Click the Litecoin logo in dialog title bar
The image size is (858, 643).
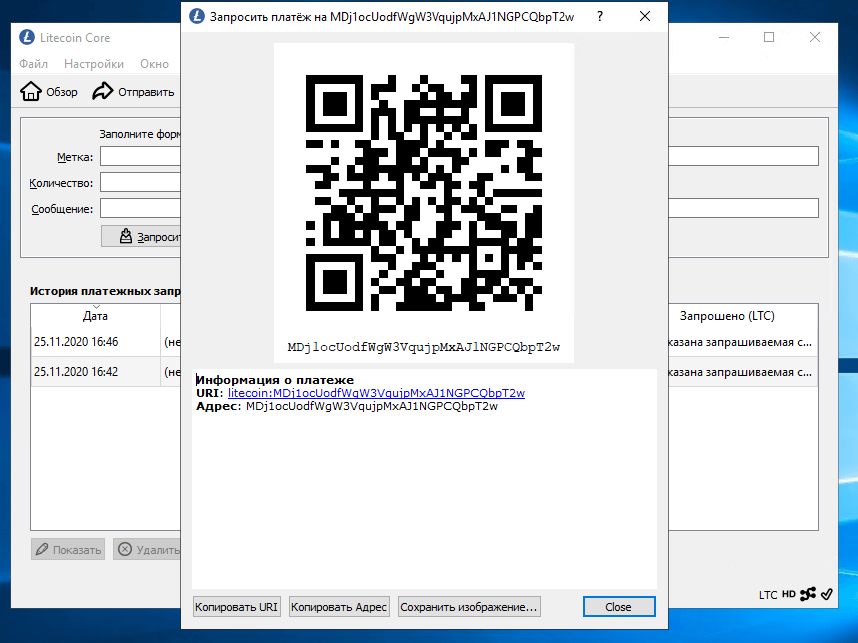pos(196,17)
